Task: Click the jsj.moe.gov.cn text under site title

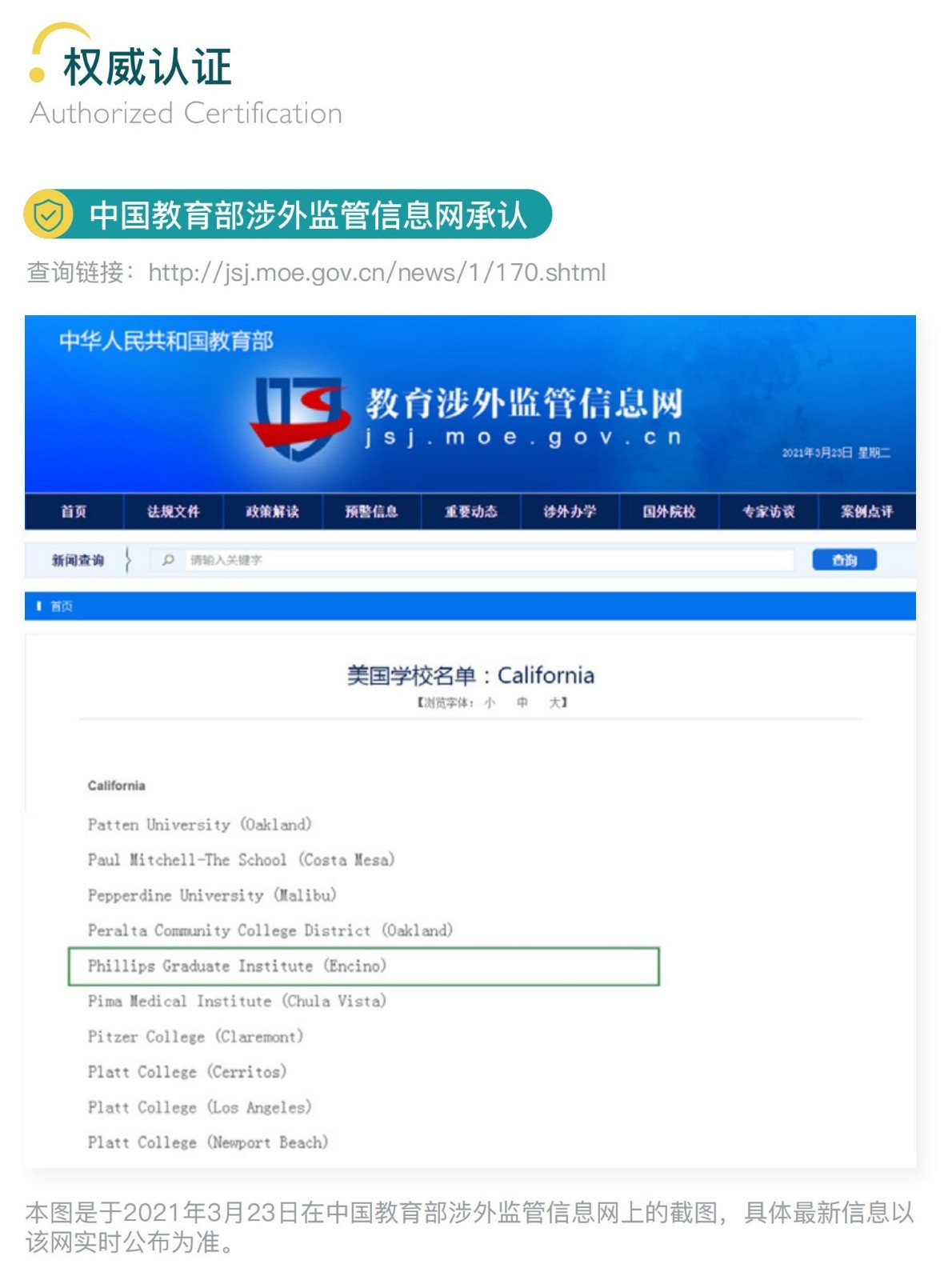Action: pyautogui.click(x=524, y=438)
